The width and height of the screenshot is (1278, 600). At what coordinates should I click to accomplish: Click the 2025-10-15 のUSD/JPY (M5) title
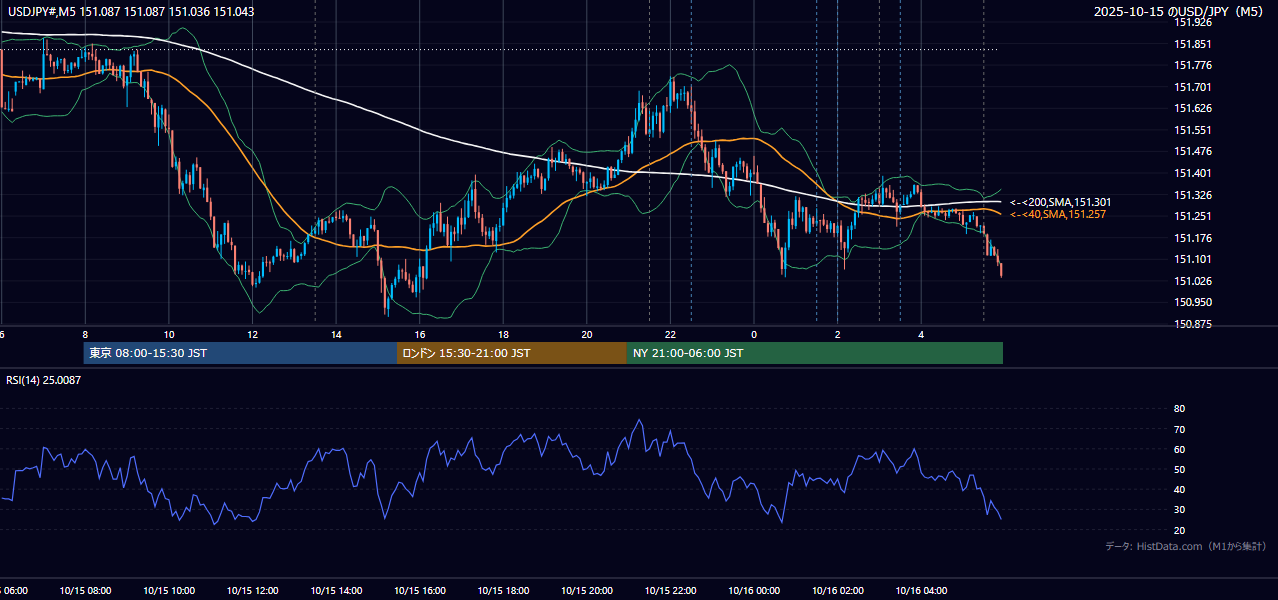(1180, 11)
